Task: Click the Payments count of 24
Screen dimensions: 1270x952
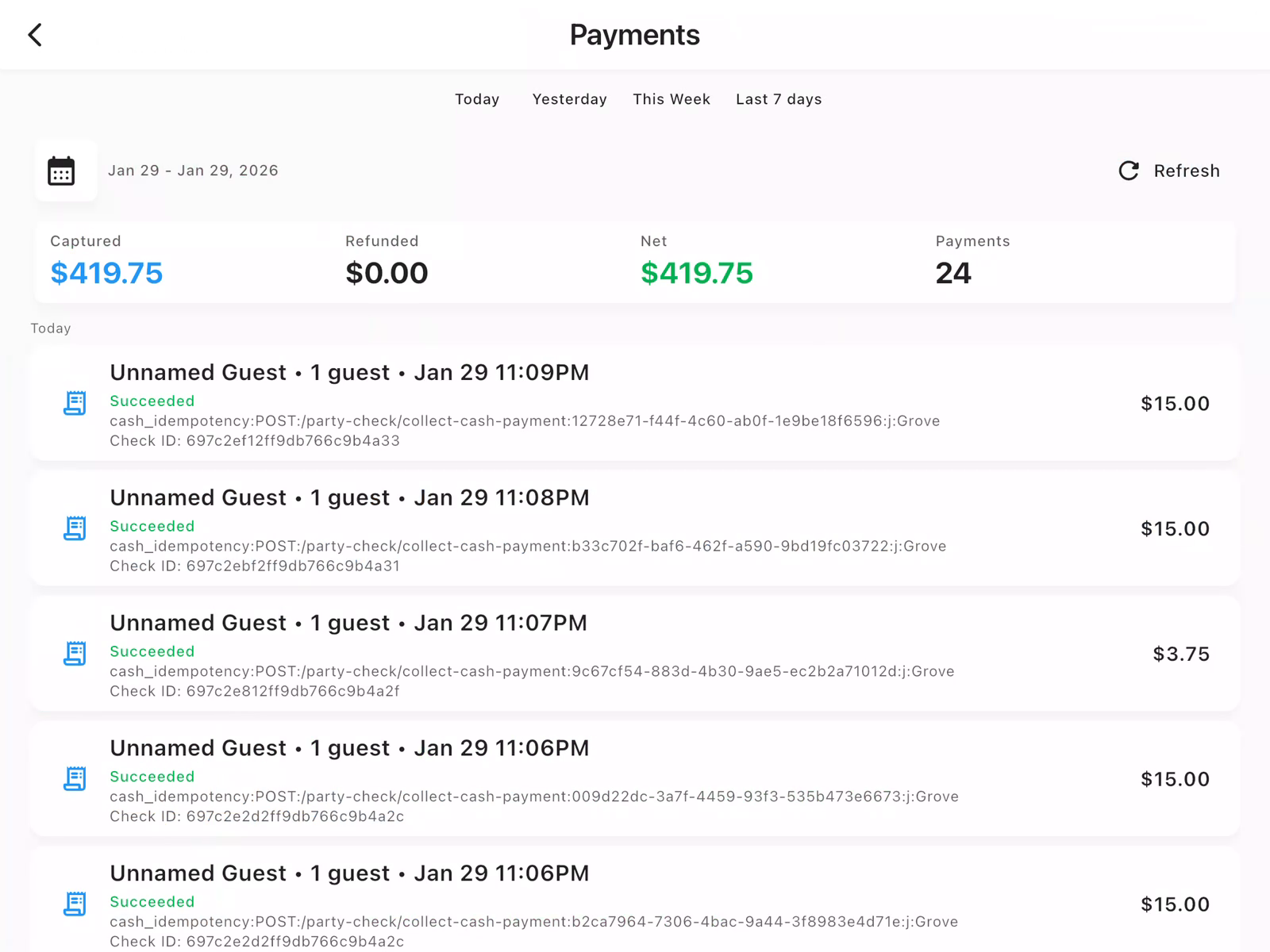Action: (x=952, y=273)
